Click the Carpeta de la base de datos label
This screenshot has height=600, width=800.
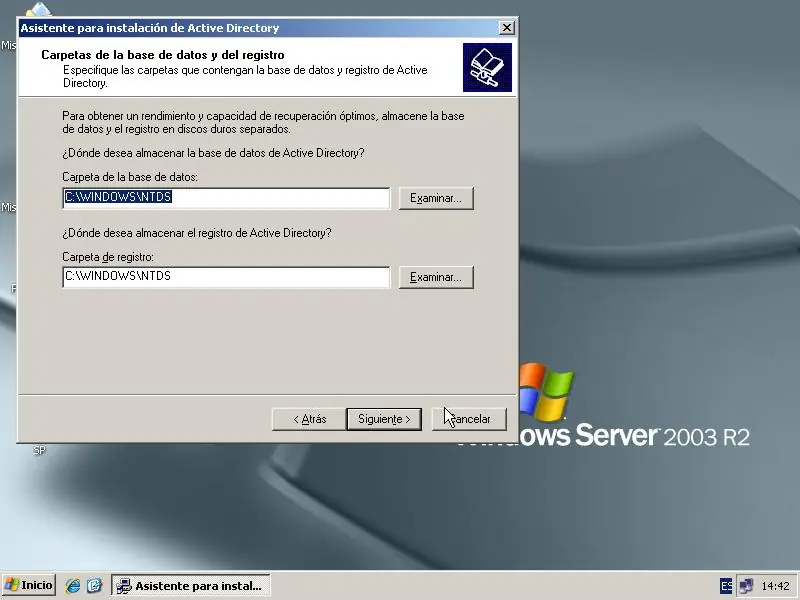pyautogui.click(x=130, y=177)
